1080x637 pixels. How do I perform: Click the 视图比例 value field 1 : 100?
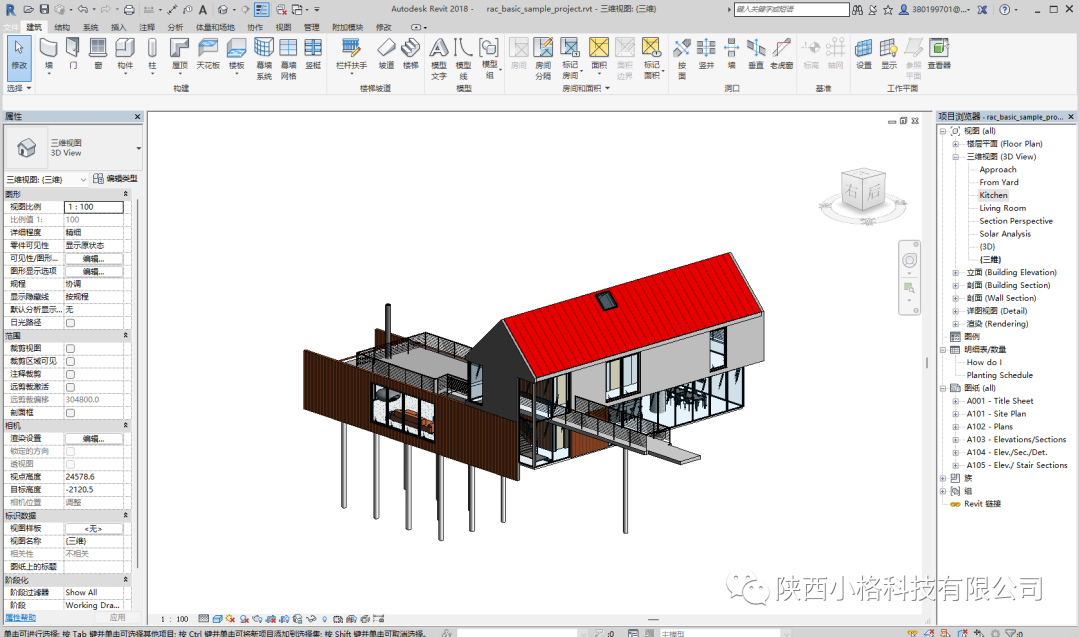tap(94, 207)
